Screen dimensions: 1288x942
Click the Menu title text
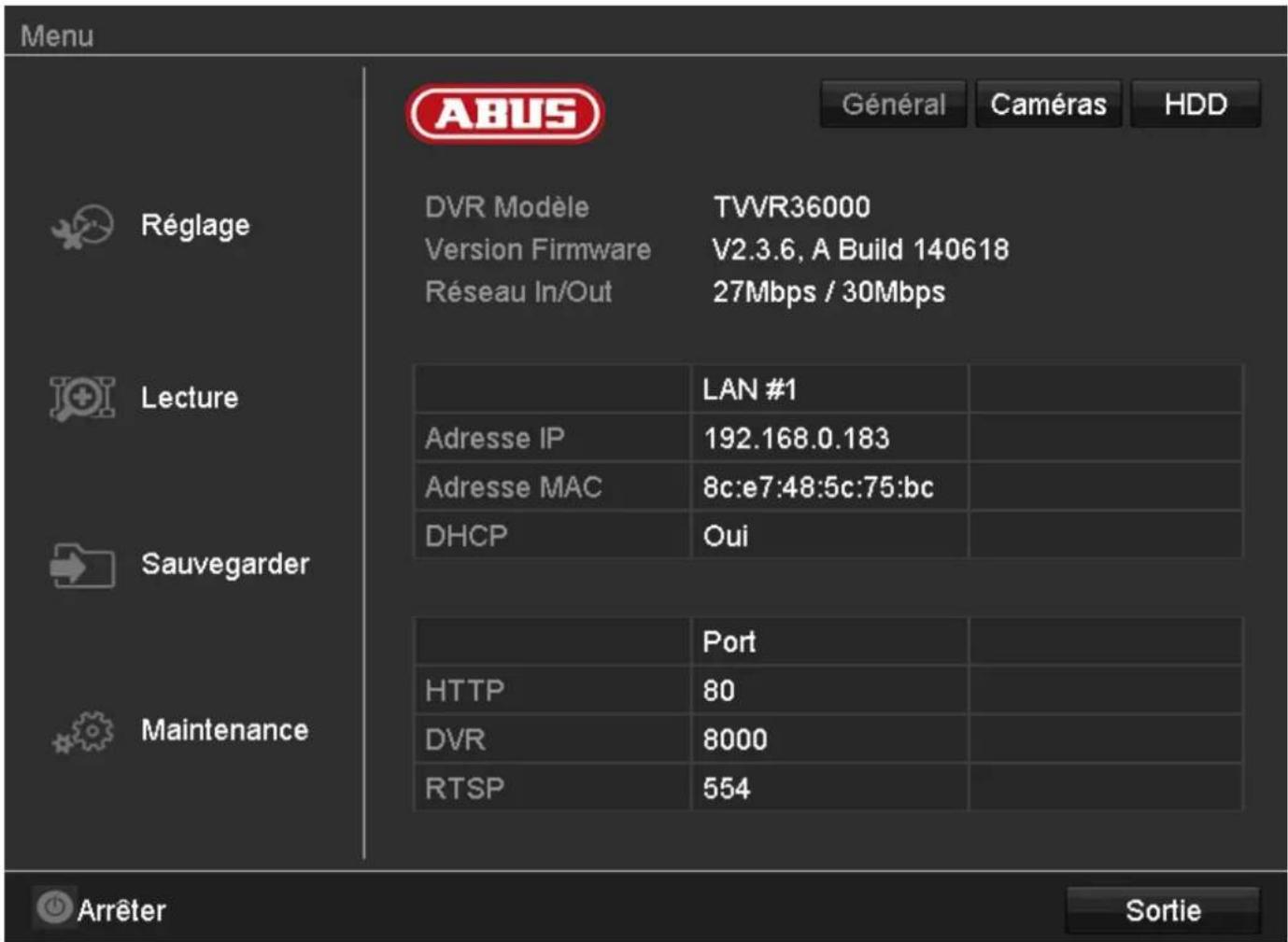57,35
